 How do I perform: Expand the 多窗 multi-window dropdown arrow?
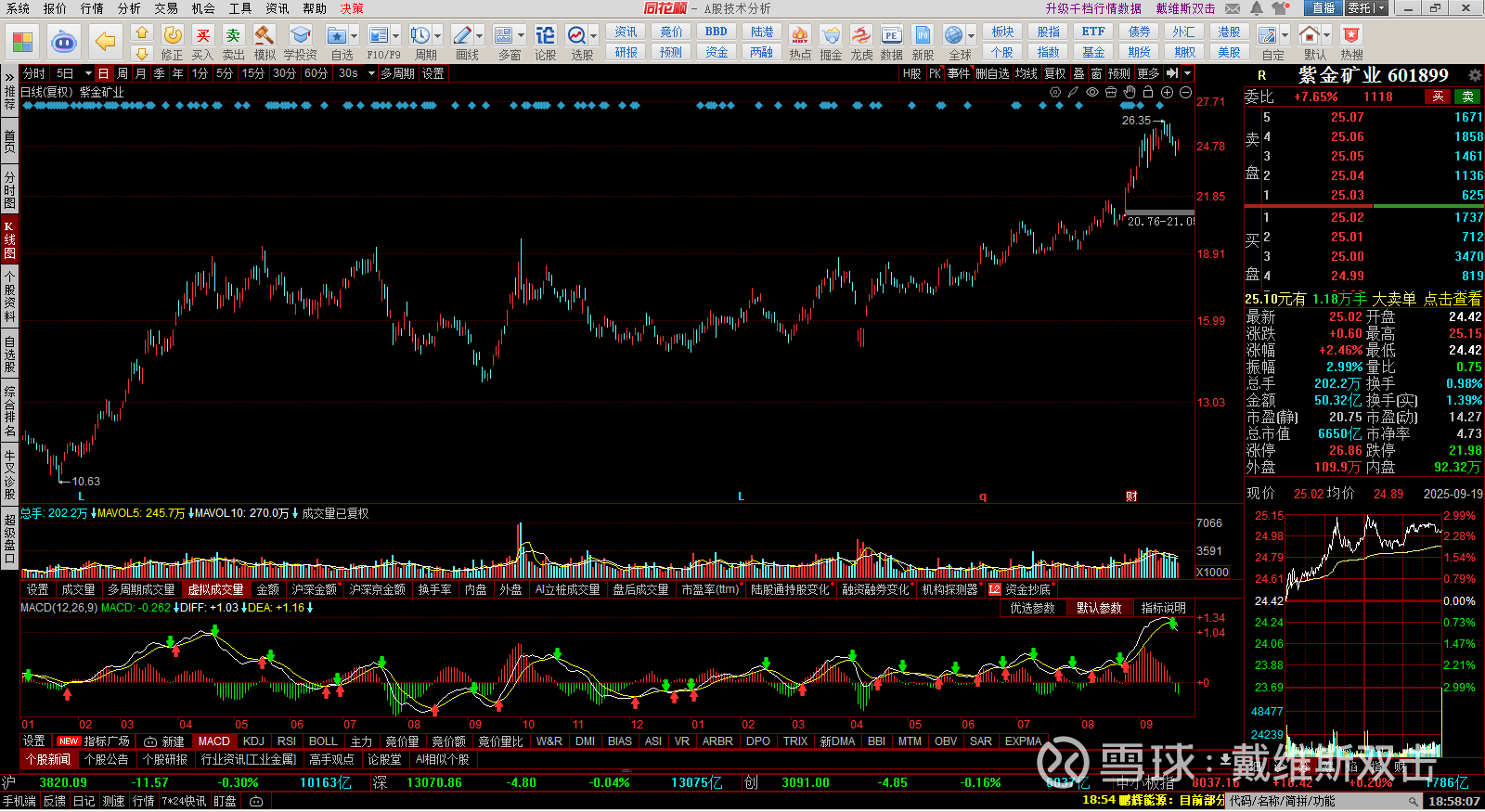pos(522,36)
